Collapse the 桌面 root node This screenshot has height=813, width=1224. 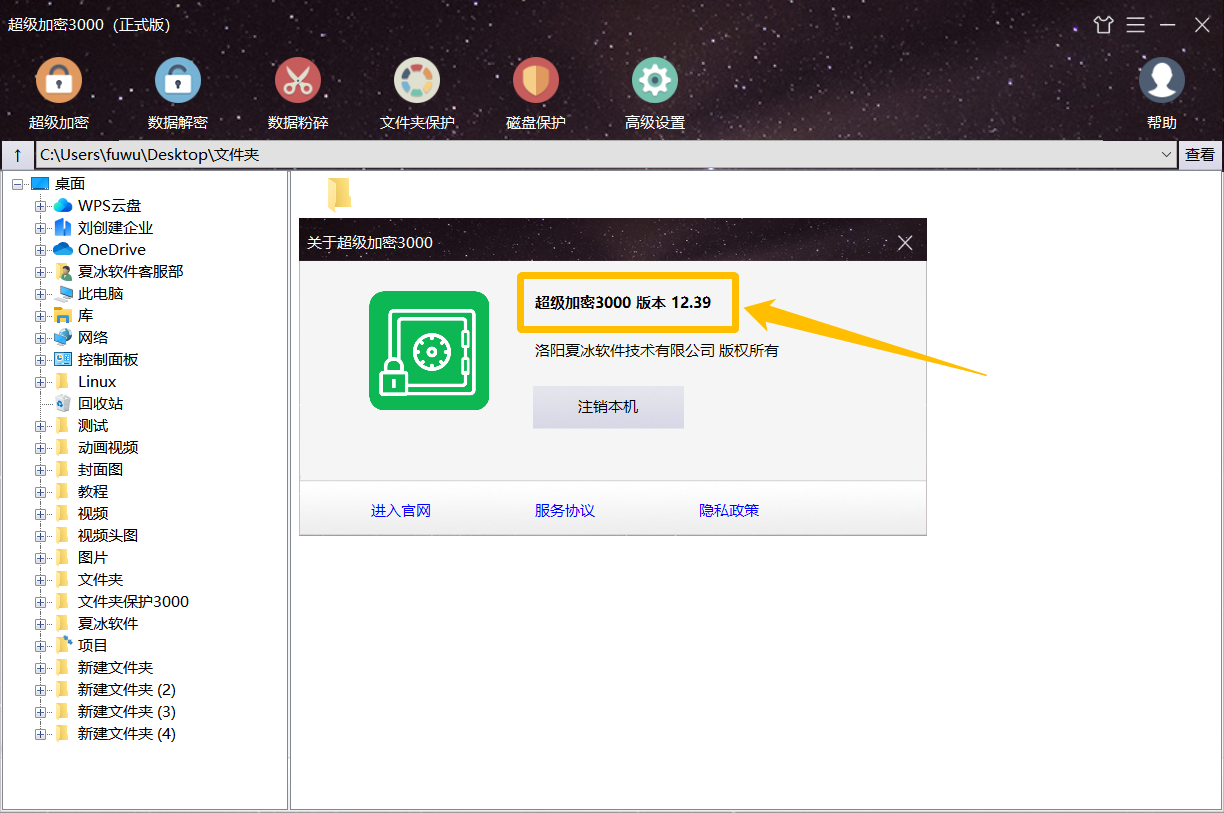point(17,184)
